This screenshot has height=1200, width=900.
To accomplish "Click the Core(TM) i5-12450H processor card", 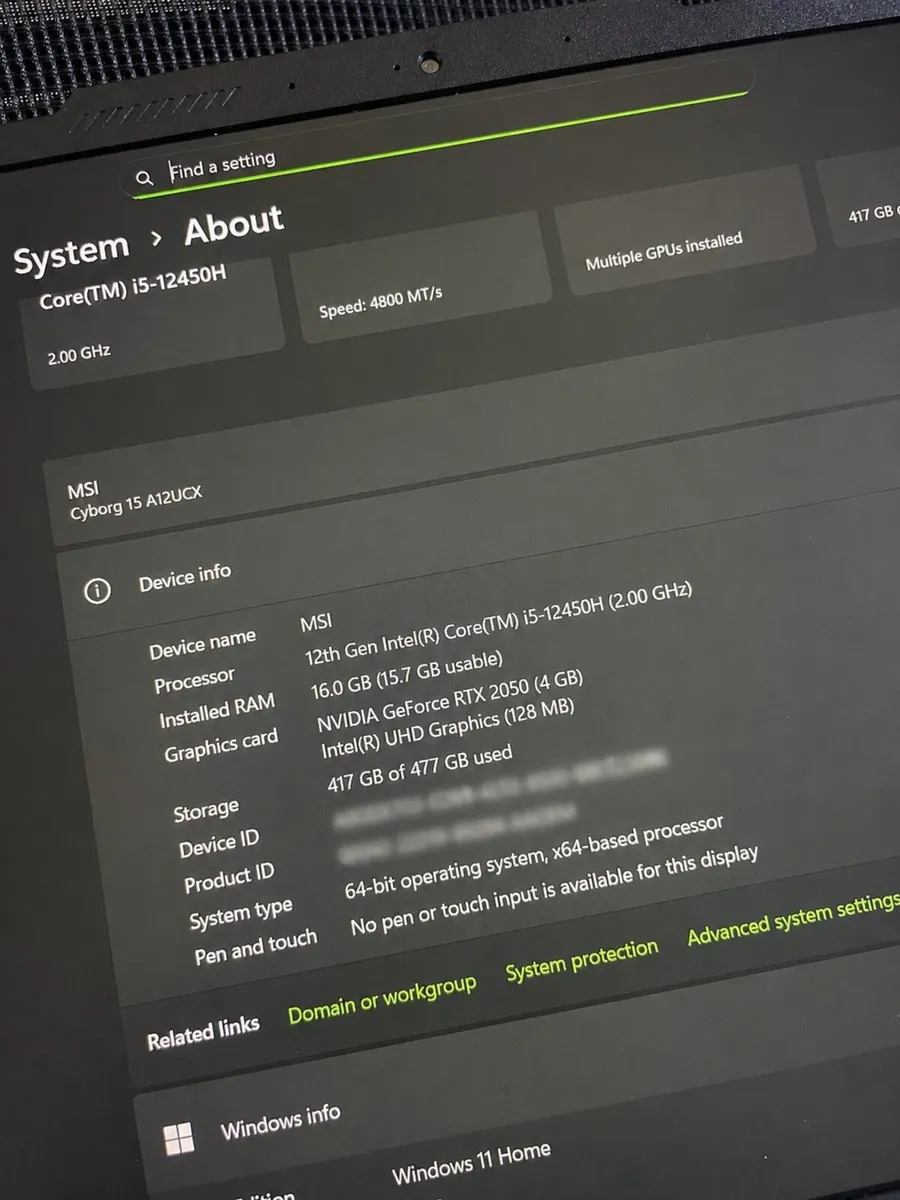I will click(152, 323).
